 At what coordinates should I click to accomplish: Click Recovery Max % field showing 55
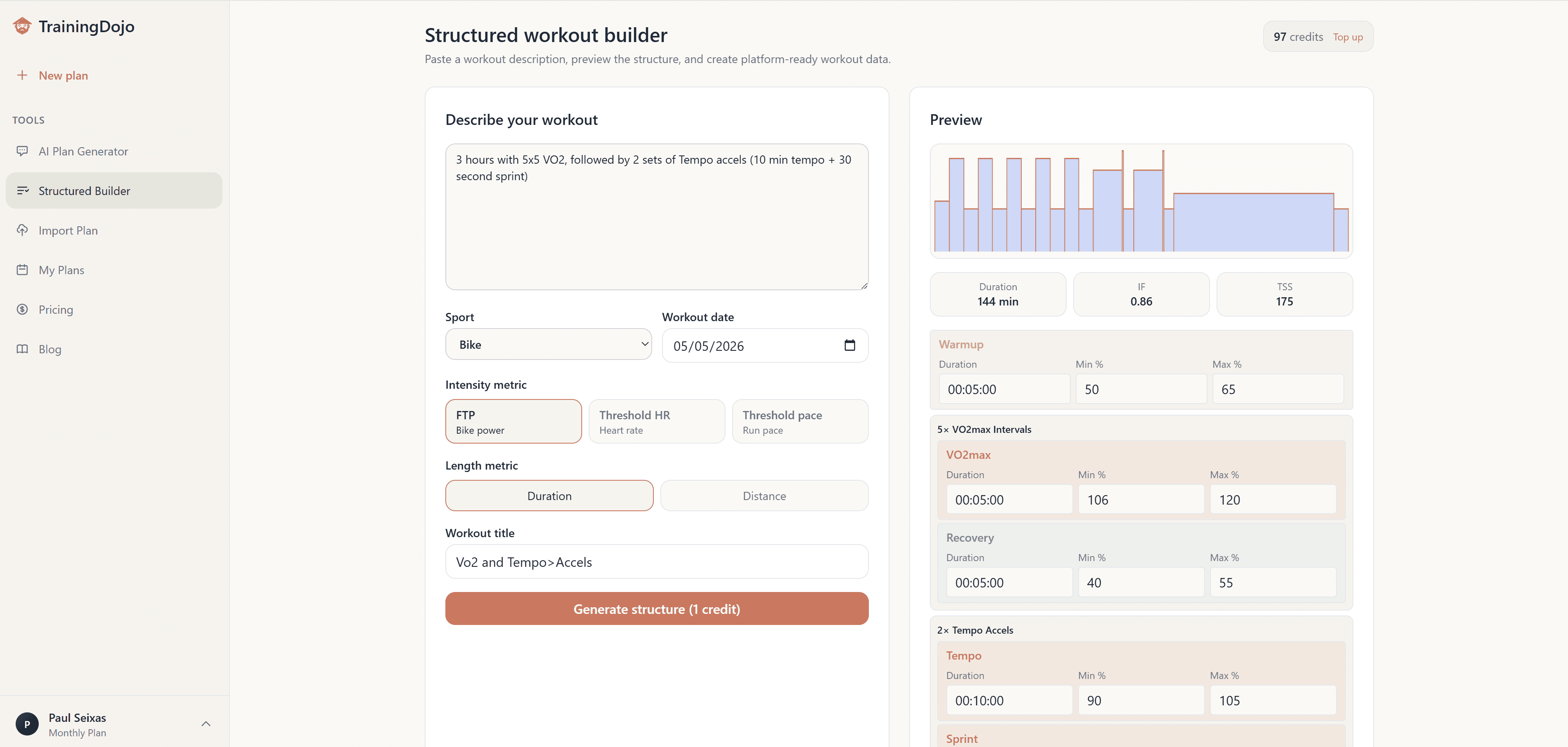[1273, 582]
